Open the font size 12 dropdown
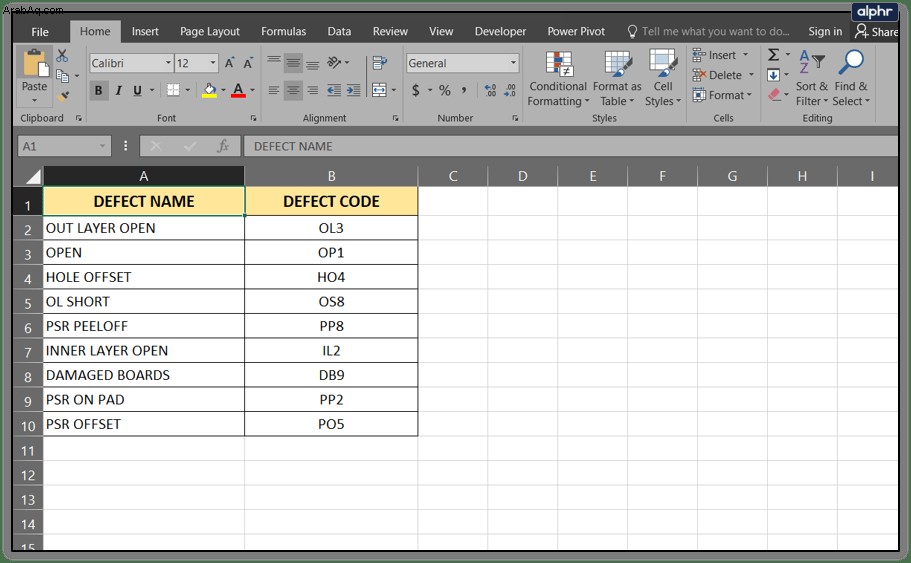Viewport: 911px width, 563px height. point(213,63)
